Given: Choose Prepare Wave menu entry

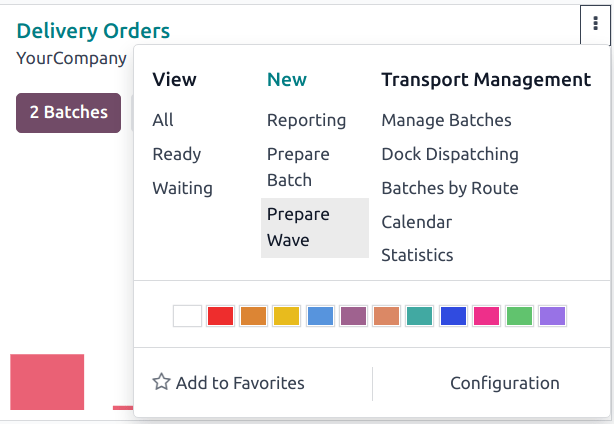Looking at the screenshot, I should pos(298,227).
